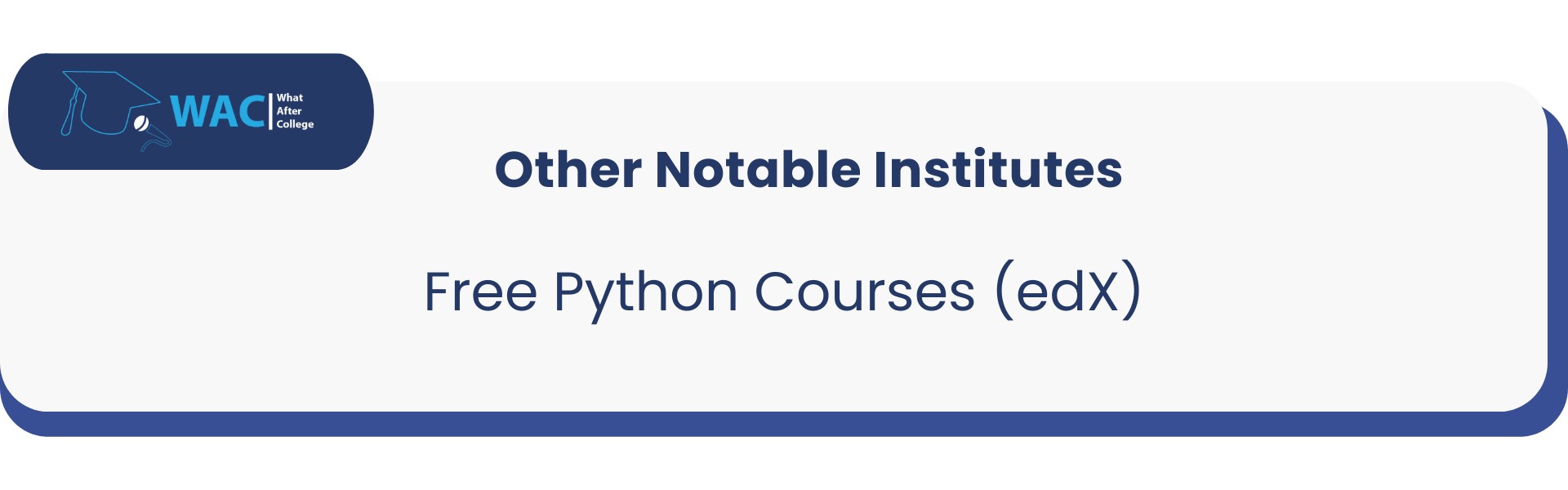Select the small white ball on the cap
The image size is (1568, 490).
click(x=140, y=123)
